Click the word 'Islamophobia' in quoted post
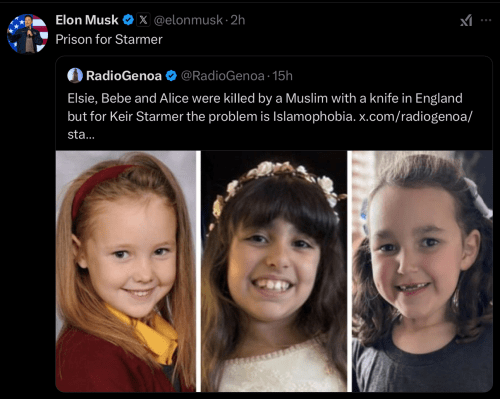Viewport: 500px width, 399px height. pyautogui.click(x=314, y=117)
